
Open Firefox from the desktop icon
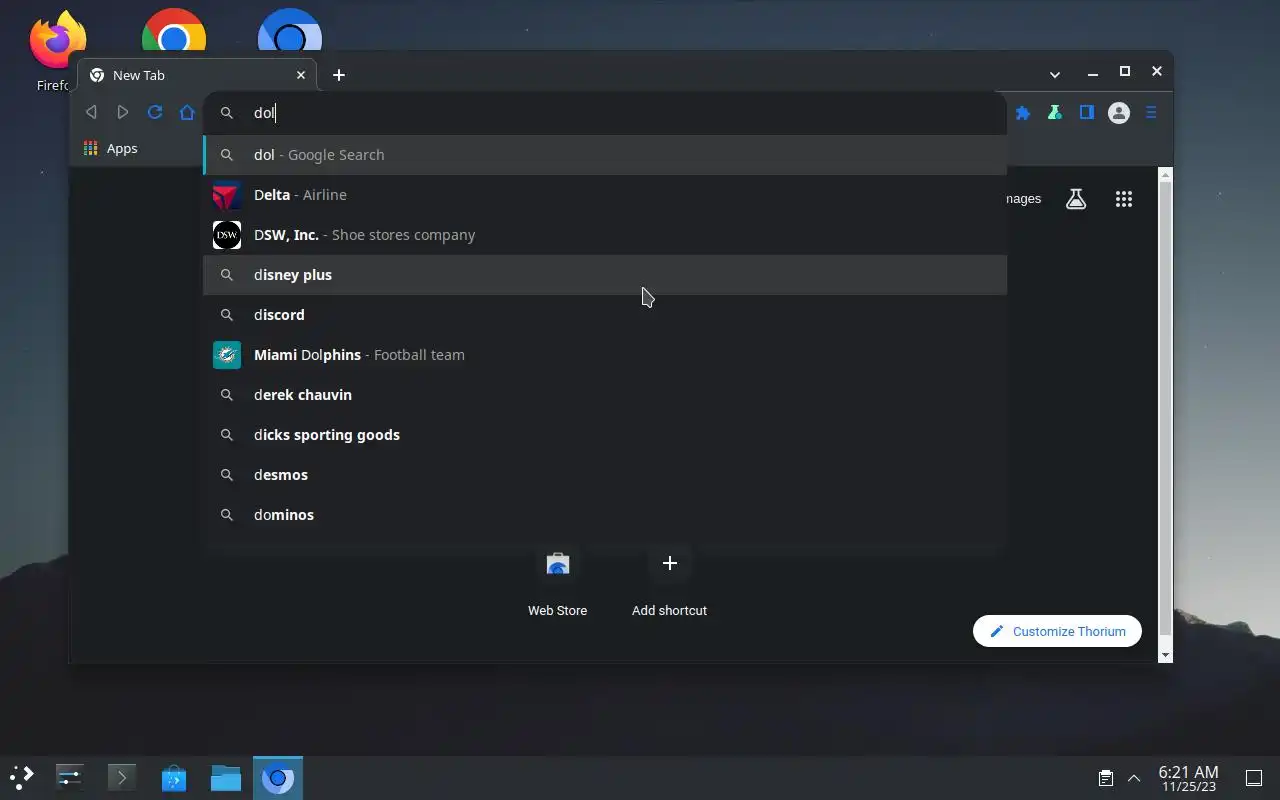(x=57, y=50)
